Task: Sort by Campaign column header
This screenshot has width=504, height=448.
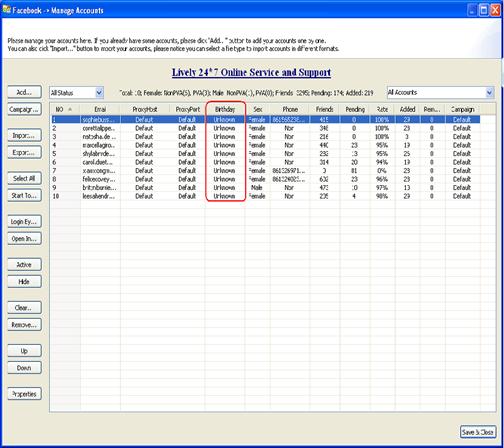Action: (x=463, y=109)
